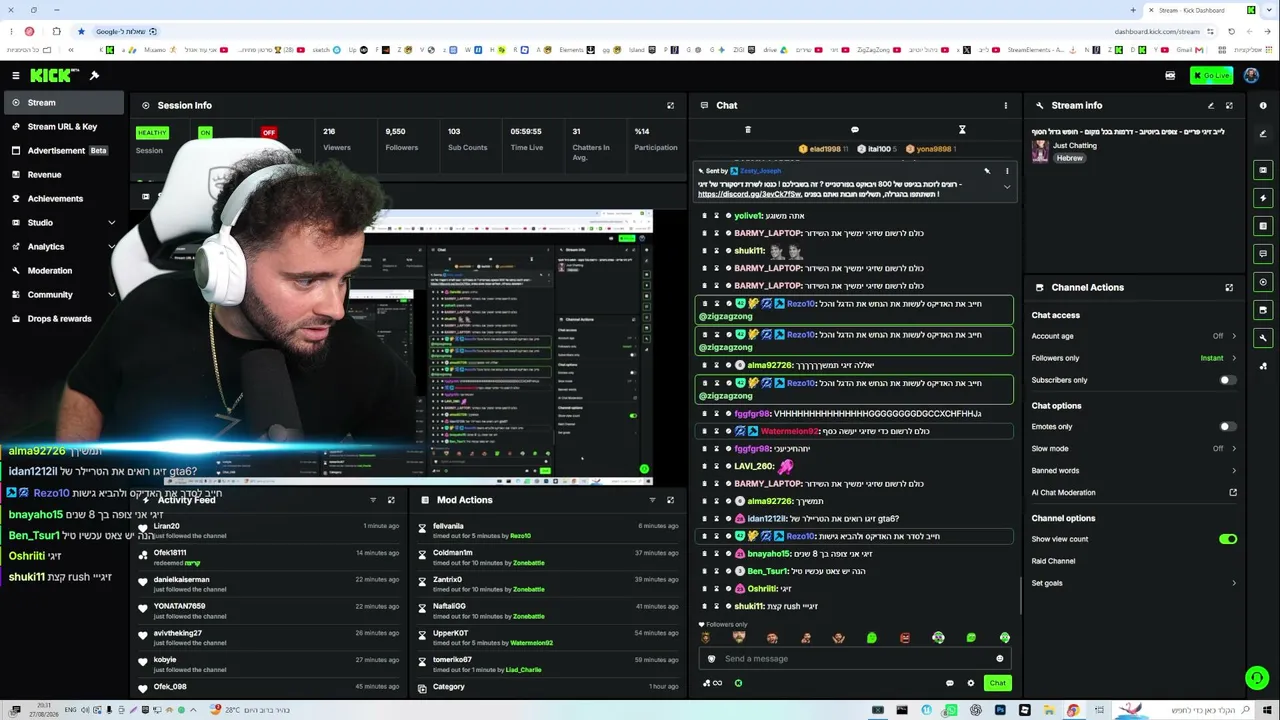The width and height of the screenshot is (1280, 720).
Task: Click Raid Channel
Action: (x=1054, y=562)
